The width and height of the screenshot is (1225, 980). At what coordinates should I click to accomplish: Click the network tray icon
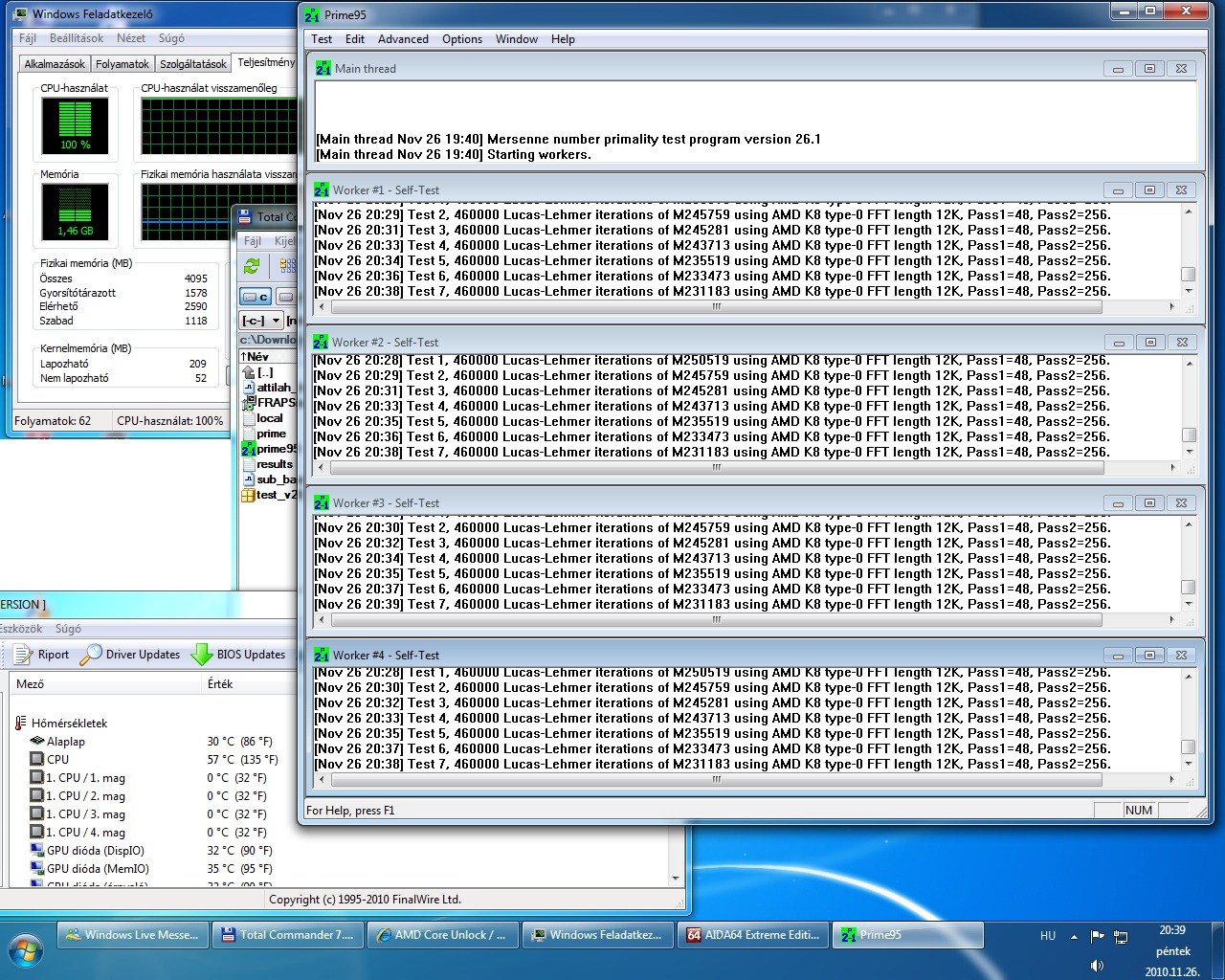1121,937
